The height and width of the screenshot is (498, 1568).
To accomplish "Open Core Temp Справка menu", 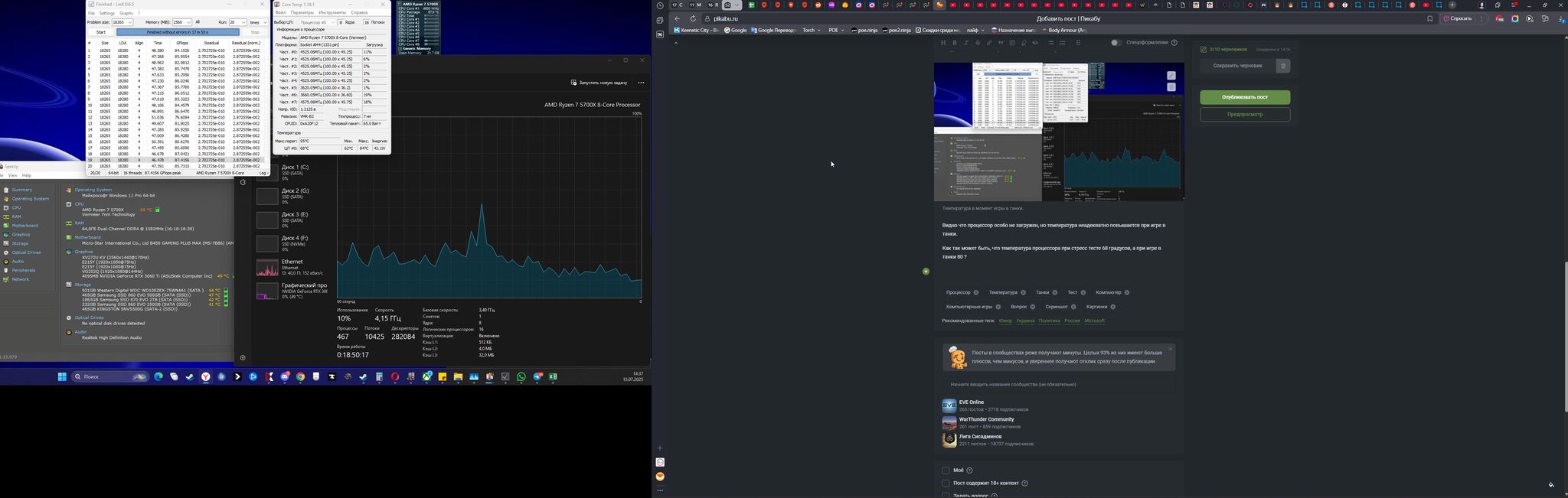I will click(x=358, y=12).
